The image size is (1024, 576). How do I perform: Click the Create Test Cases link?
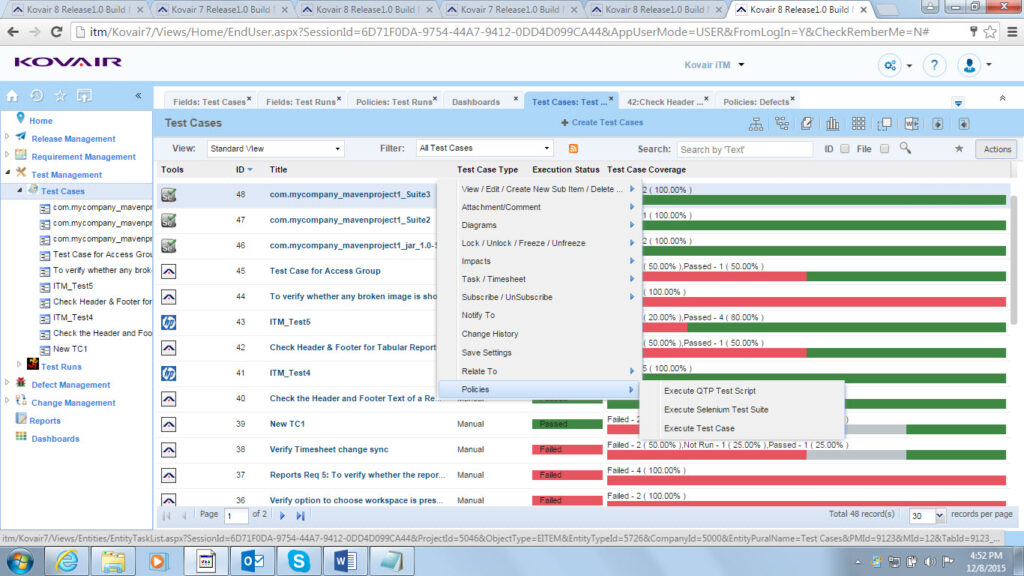pos(606,123)
